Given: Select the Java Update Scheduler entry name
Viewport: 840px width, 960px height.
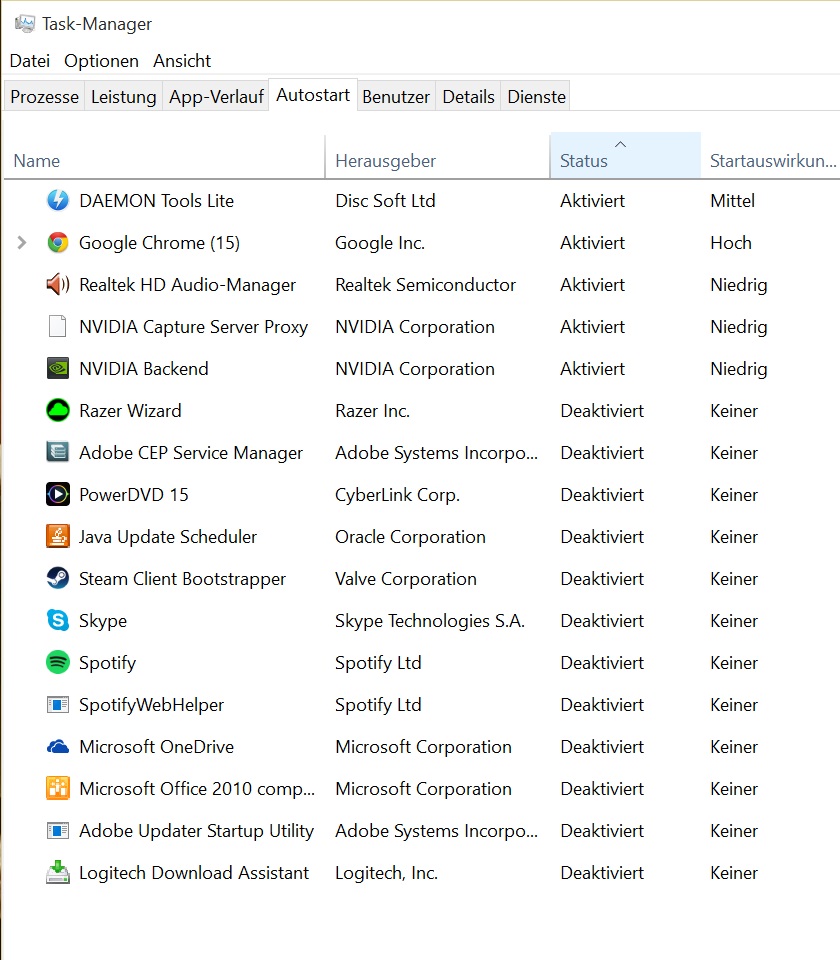Looking at the screenshot, I should 168,537.
